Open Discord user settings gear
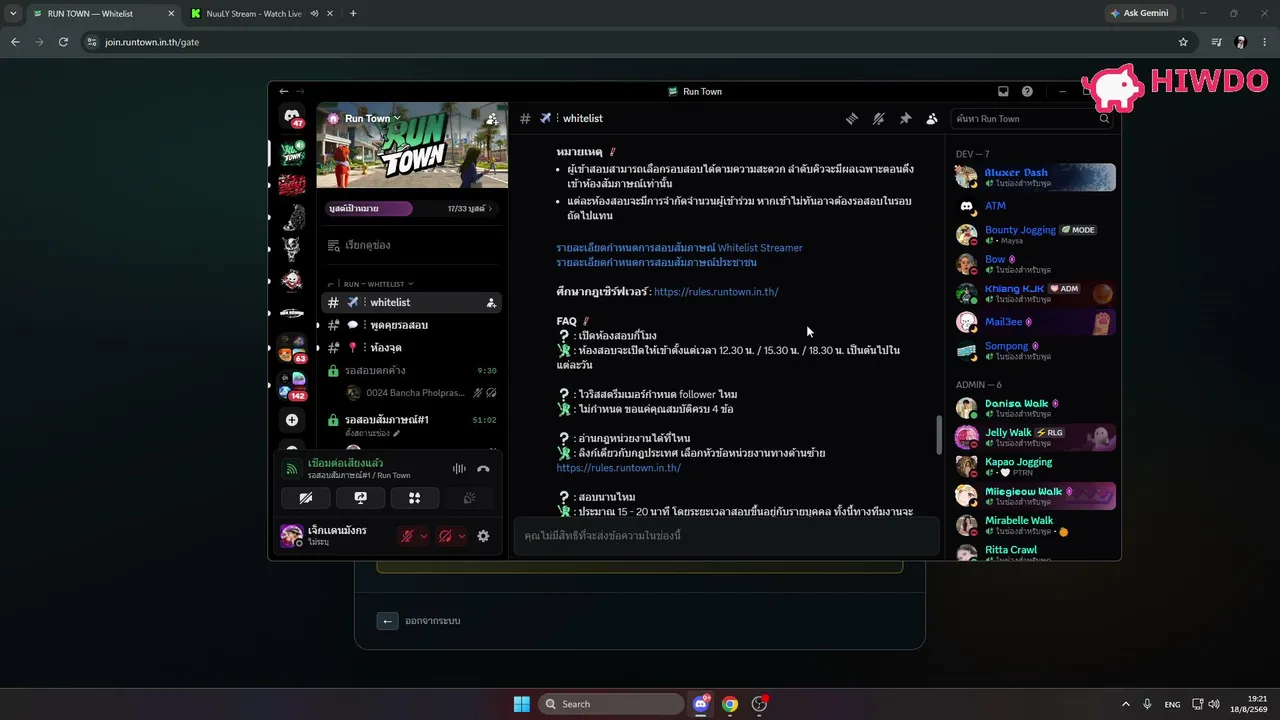The image size is (1280, 720). (483, 536)
